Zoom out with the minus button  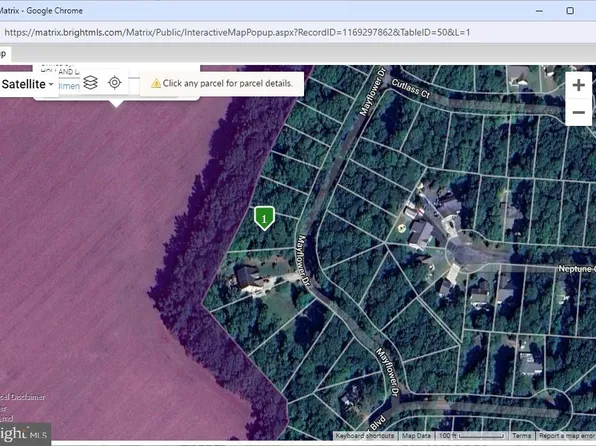click(579, 112)
